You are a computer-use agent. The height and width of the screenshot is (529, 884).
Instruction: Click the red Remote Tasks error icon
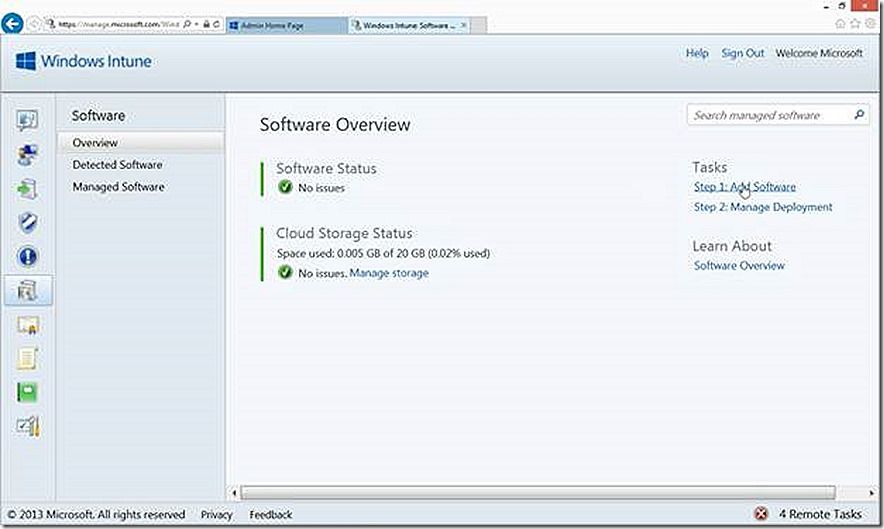[761, 514]
